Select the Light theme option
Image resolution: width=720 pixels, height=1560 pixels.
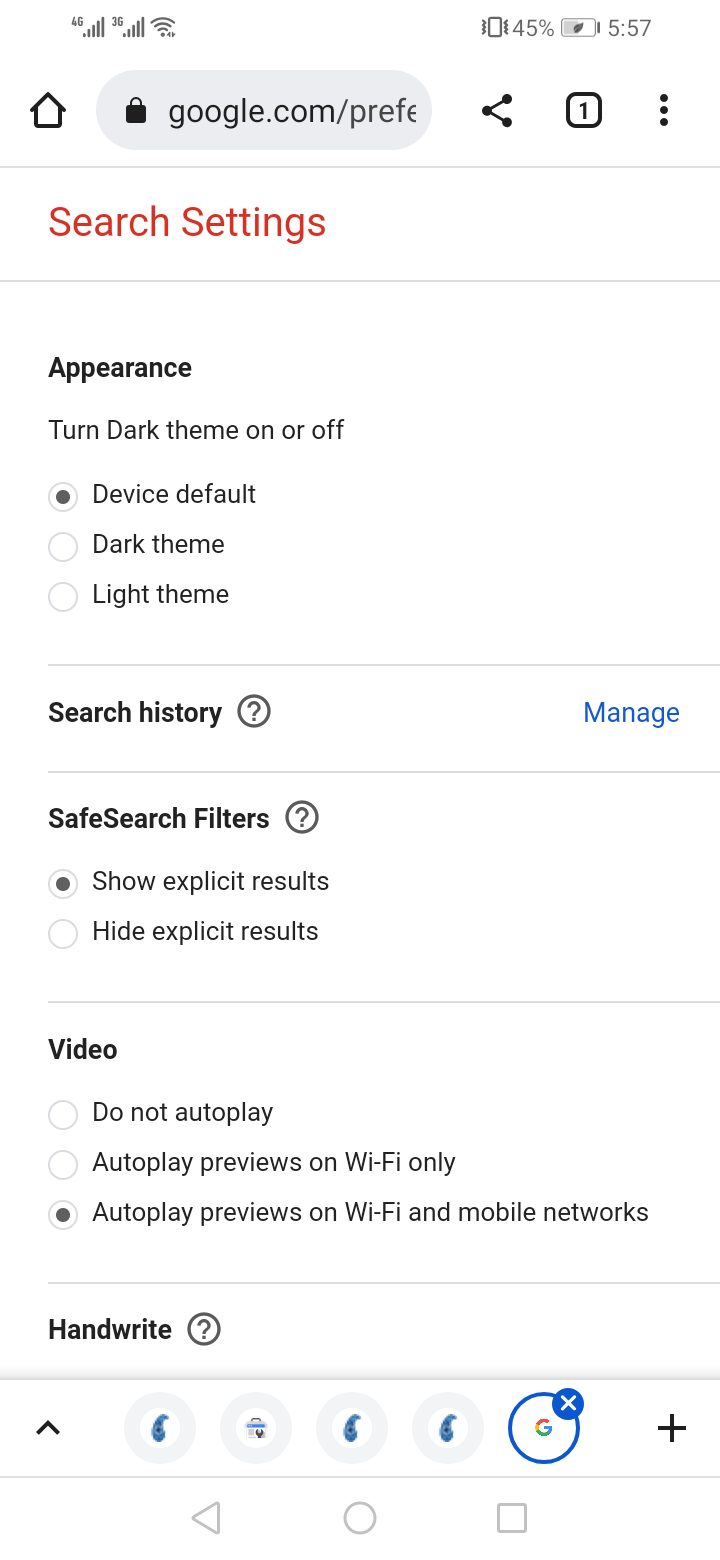point(63,596)
